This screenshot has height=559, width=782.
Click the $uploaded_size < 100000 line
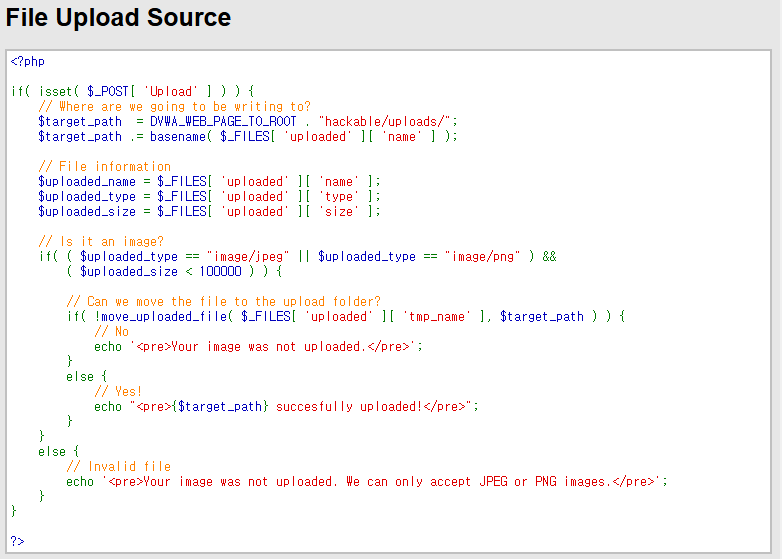click(x=175, y=271)
